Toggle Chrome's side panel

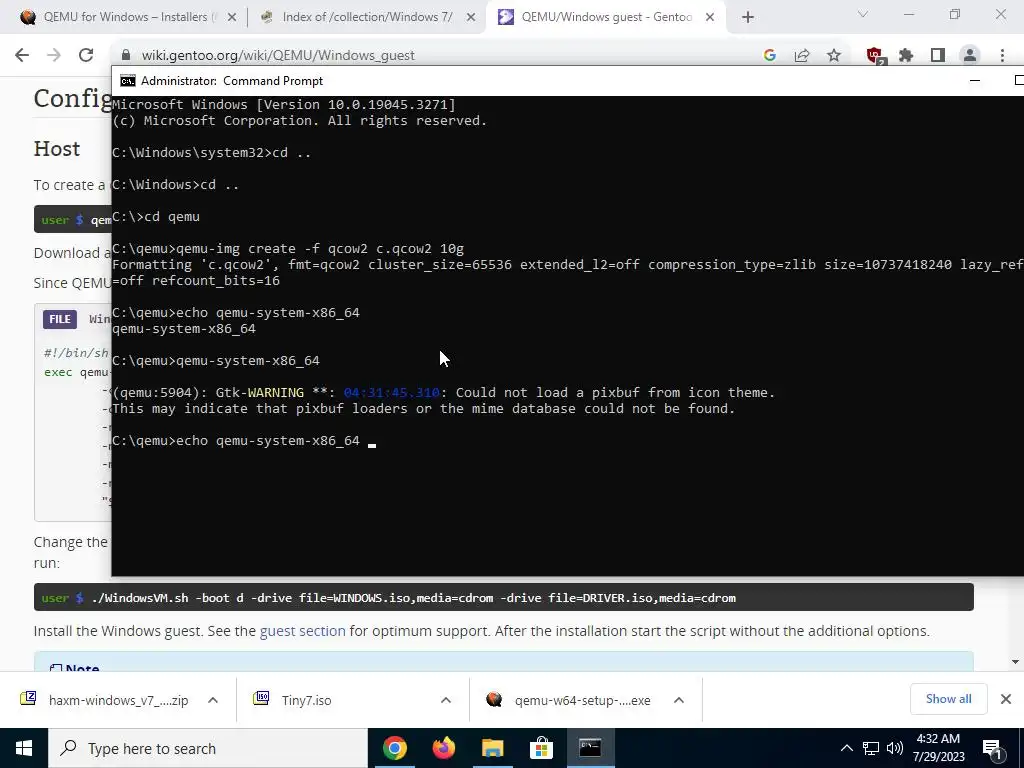pos(938,56)
